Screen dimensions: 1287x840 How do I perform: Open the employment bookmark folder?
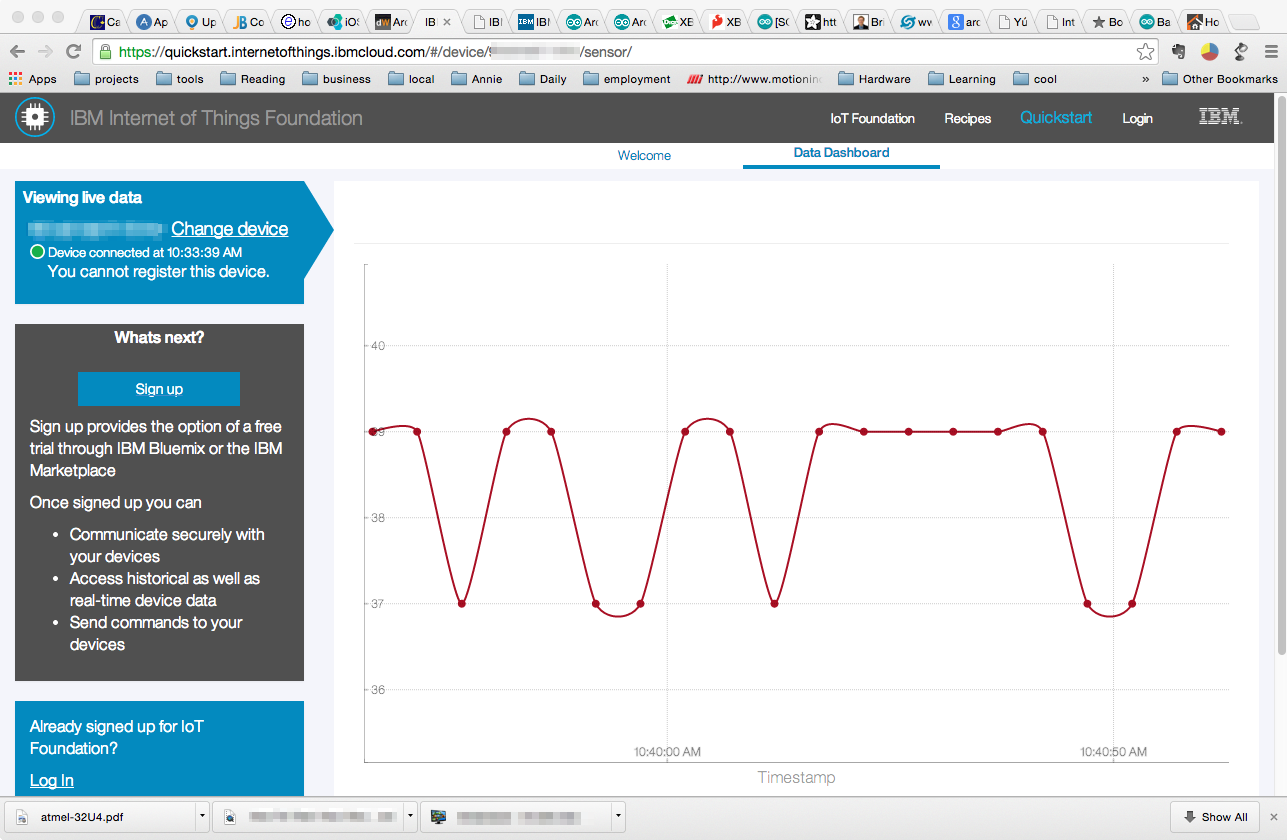626,79
